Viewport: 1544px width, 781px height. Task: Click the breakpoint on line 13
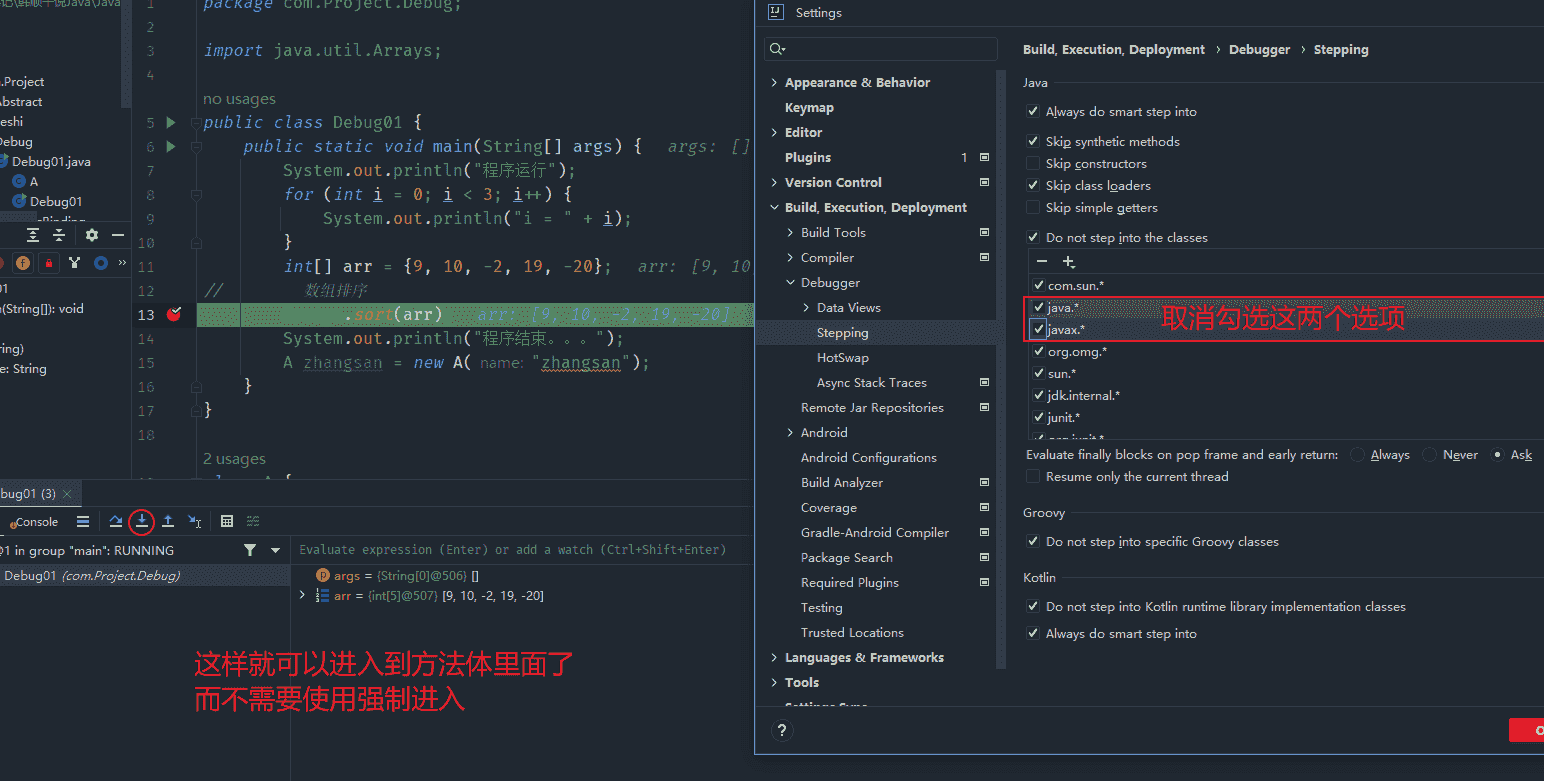(x=174, y=314)
